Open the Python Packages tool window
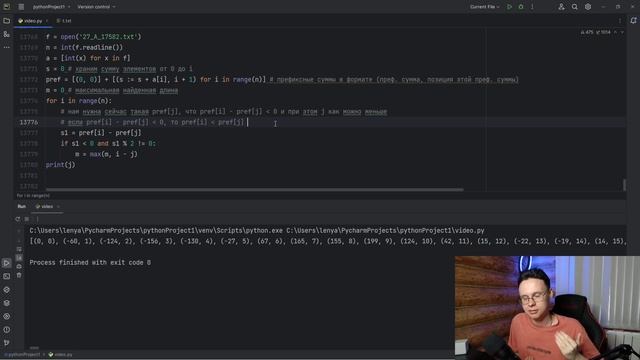This screenshot has height=360, width=640. (x=7, y=290)
